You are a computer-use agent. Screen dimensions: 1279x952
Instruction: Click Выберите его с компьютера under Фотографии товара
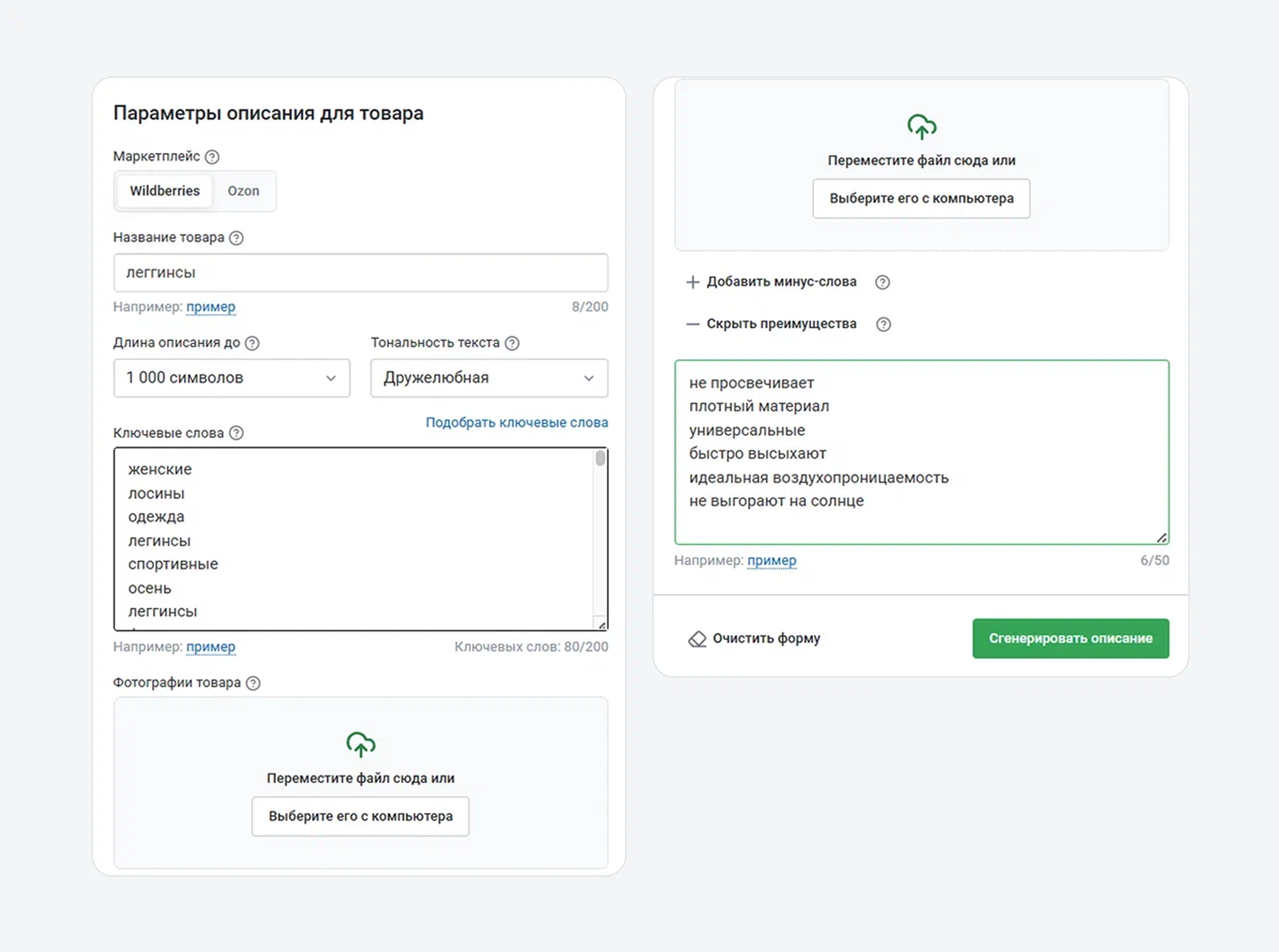click(360, 816)
